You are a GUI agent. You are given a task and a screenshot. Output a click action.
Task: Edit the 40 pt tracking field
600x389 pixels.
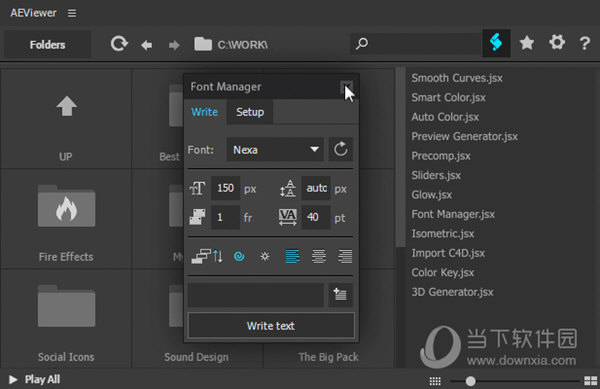coord(316,217)
